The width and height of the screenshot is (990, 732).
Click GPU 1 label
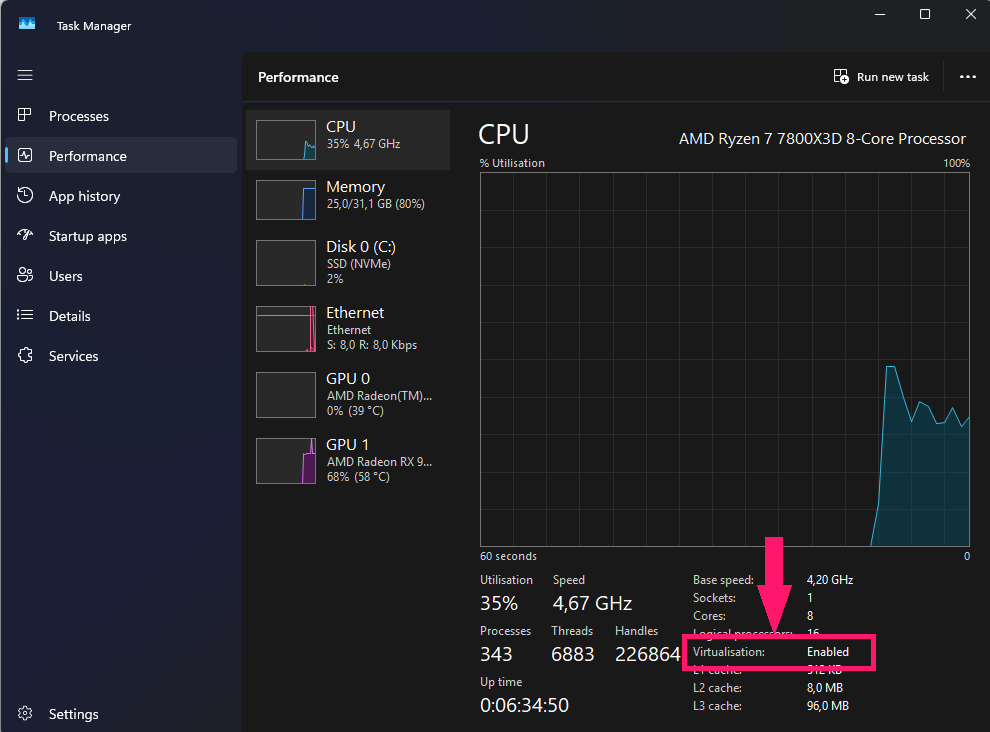coord(347,445)
